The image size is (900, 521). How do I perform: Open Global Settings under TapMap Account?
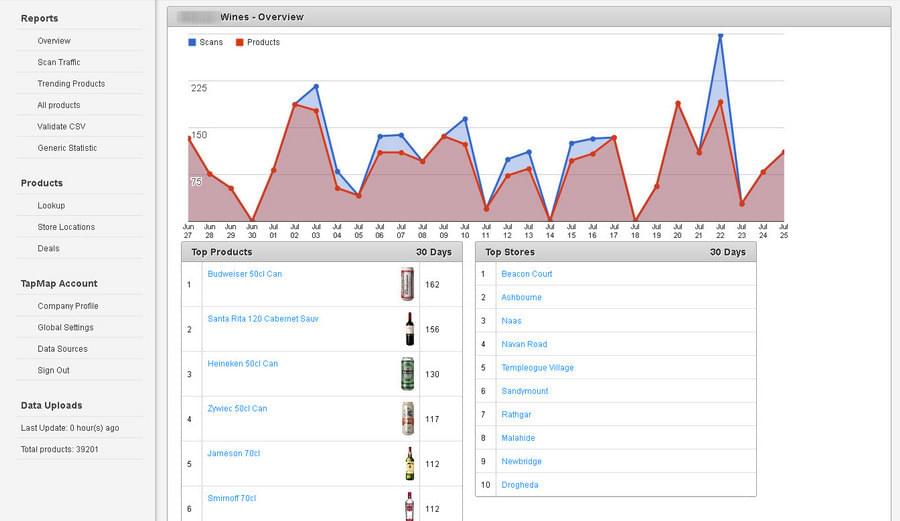coord(65,328)
